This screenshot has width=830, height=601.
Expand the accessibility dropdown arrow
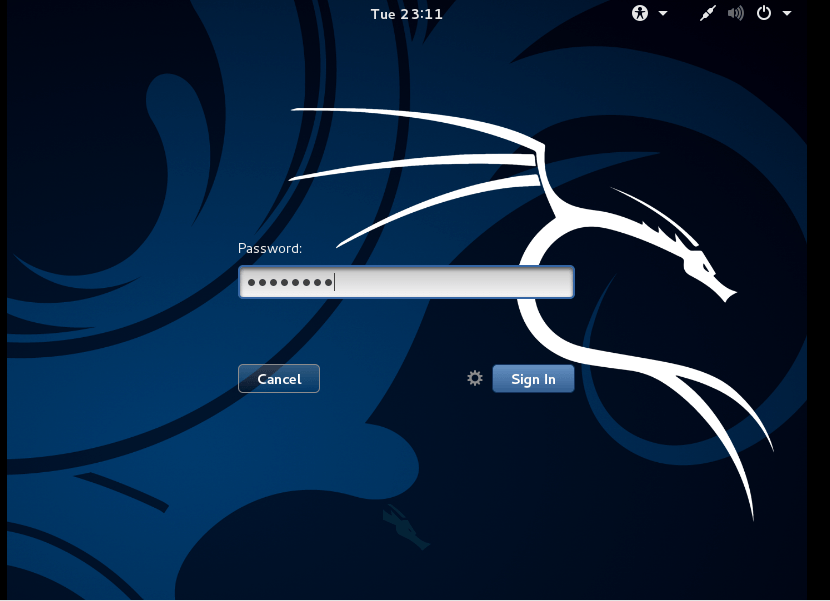point(663,14)
